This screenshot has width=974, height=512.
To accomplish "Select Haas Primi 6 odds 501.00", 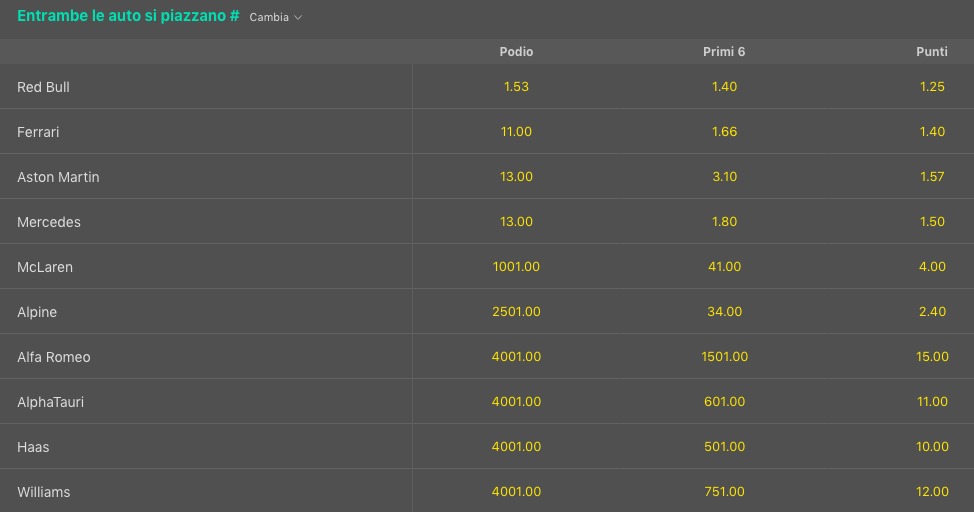I will click(x=724, y=447).
